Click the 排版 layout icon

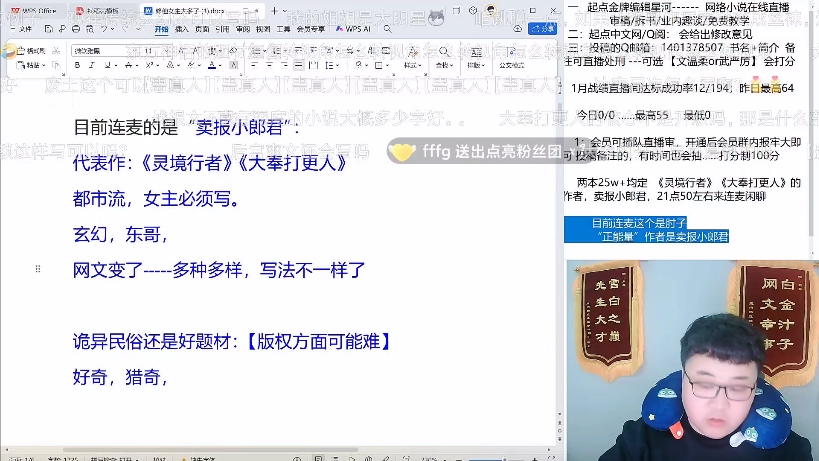476,52
